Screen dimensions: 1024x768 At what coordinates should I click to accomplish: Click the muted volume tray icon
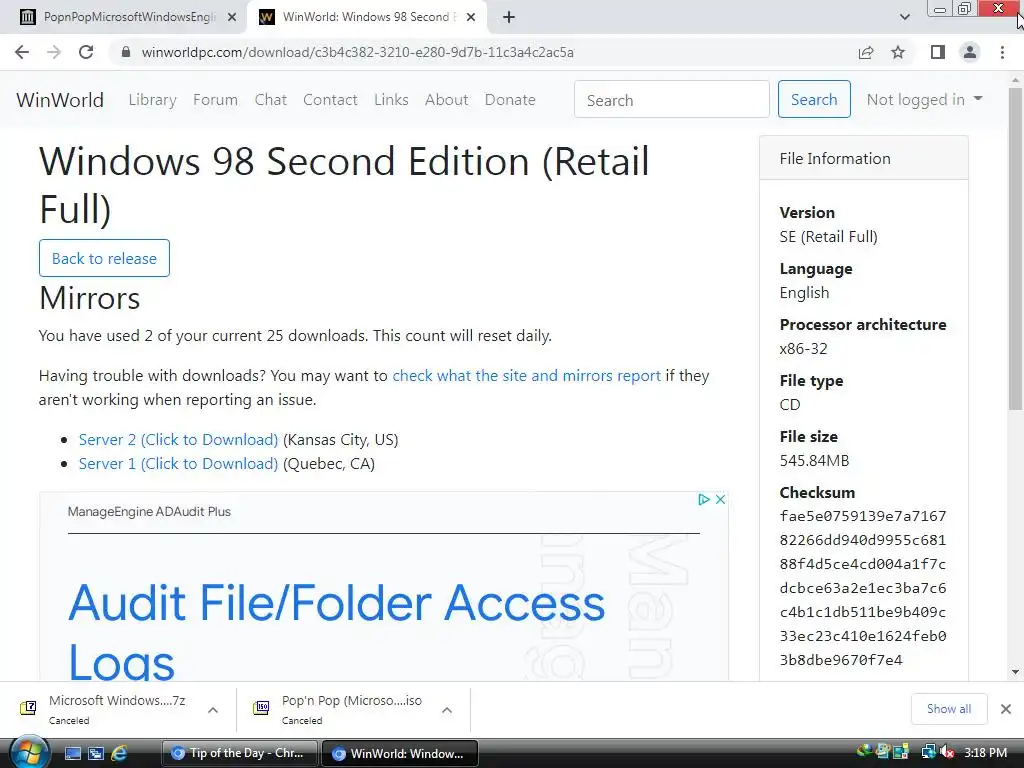(948, 752)
